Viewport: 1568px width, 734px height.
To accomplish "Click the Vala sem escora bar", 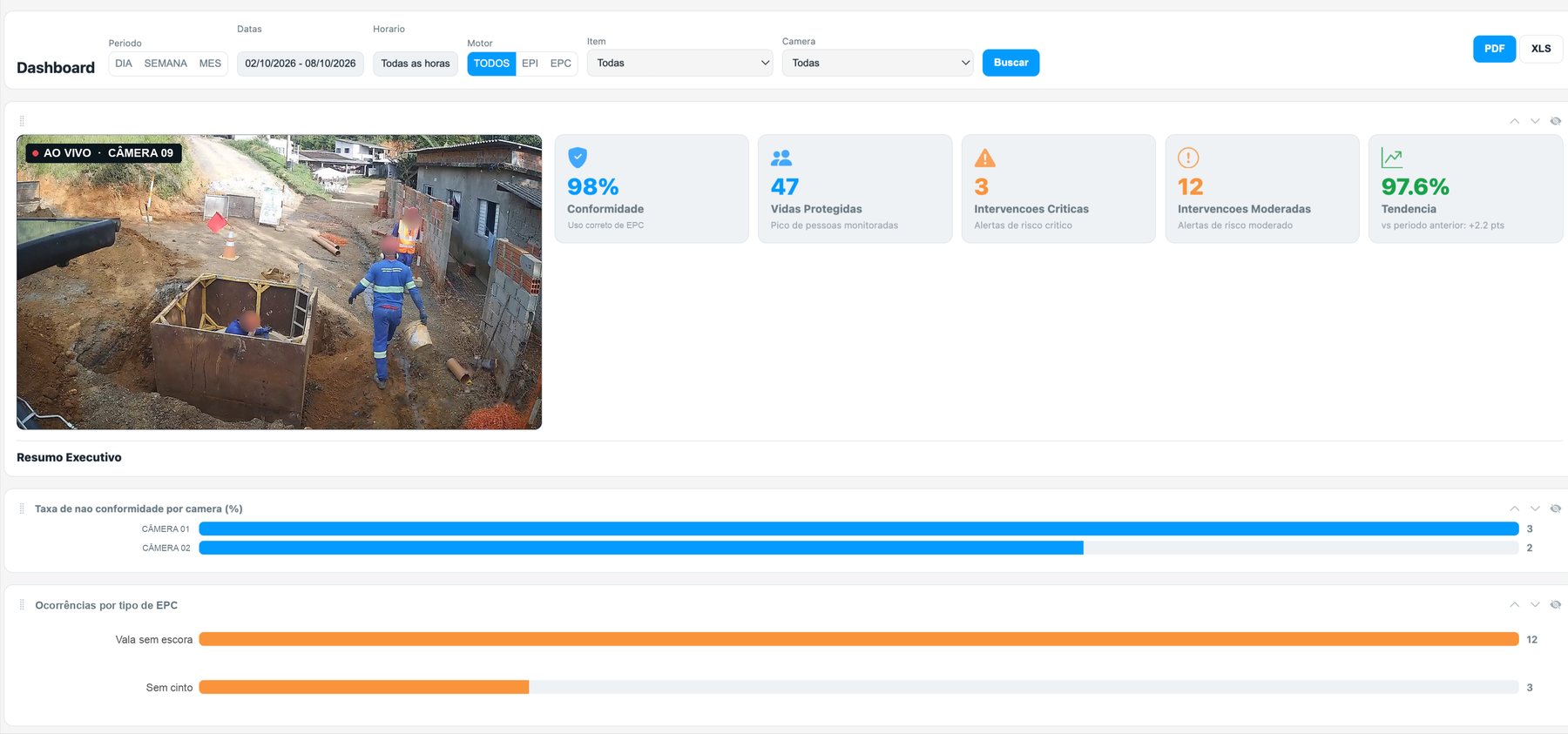I will click(x=858, y=639).
